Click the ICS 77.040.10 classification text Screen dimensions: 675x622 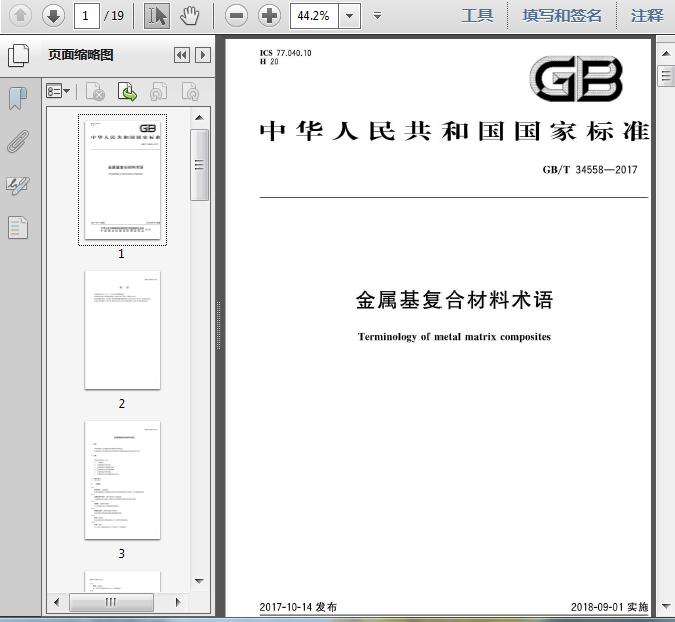285,53
